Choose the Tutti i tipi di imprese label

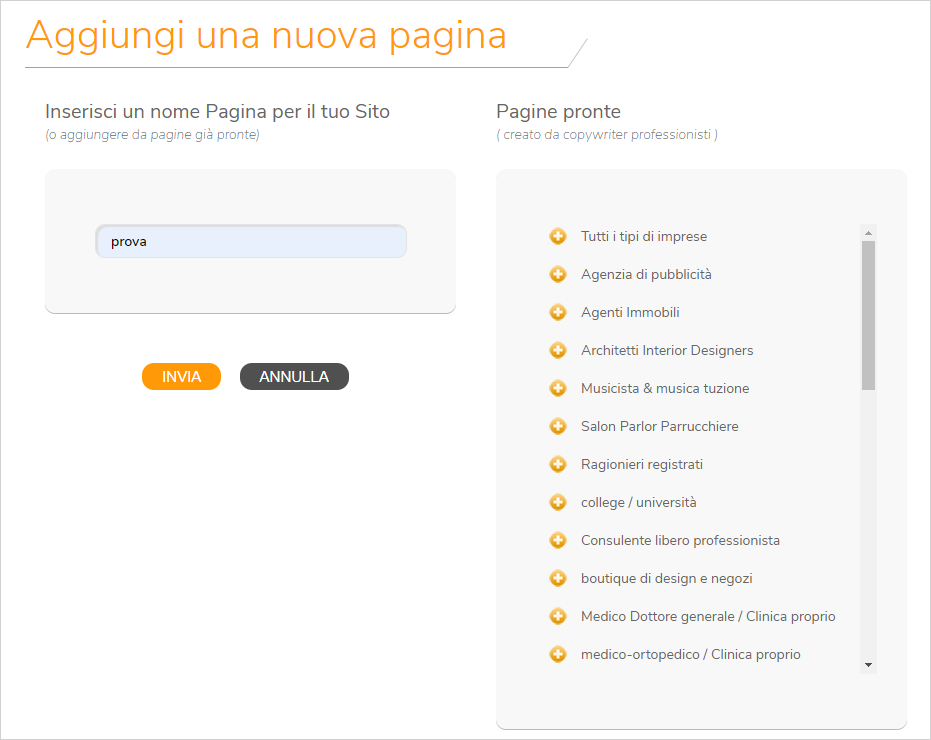pyautogui.click(x=644, y=236)
